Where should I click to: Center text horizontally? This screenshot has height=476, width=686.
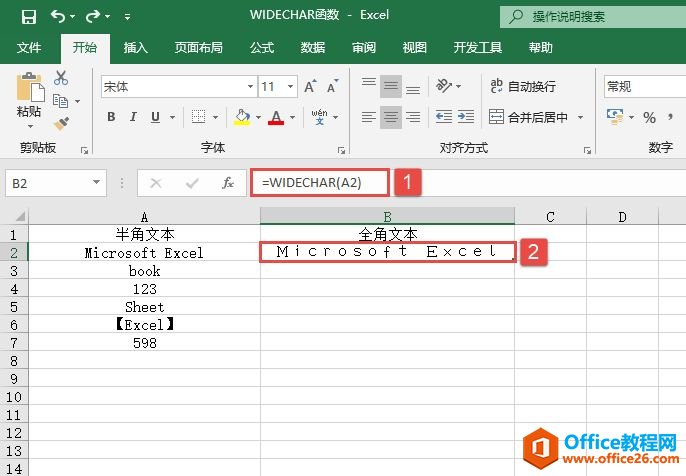tap(391, 117)
